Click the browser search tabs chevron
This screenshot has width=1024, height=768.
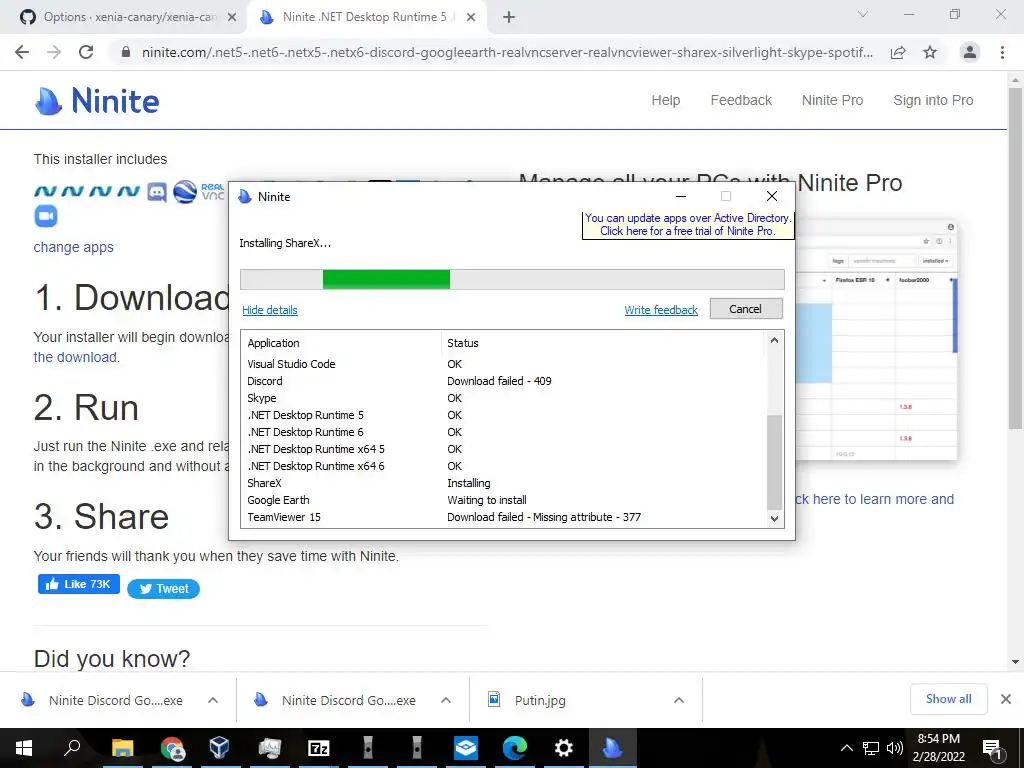pyautogui.click(x=863, y=14)
